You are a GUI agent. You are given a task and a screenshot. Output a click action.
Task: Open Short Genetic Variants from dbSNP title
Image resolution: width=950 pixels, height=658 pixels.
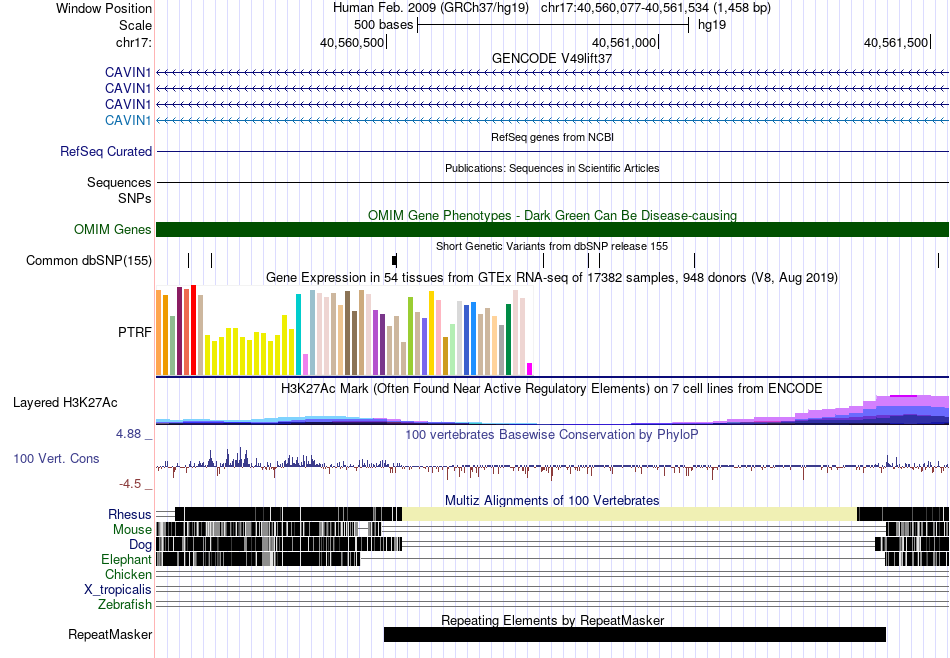point(552,247)
